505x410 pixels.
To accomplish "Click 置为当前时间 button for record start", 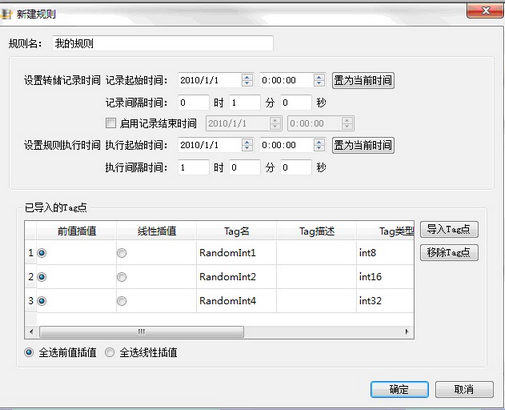I will coord(363,80).
